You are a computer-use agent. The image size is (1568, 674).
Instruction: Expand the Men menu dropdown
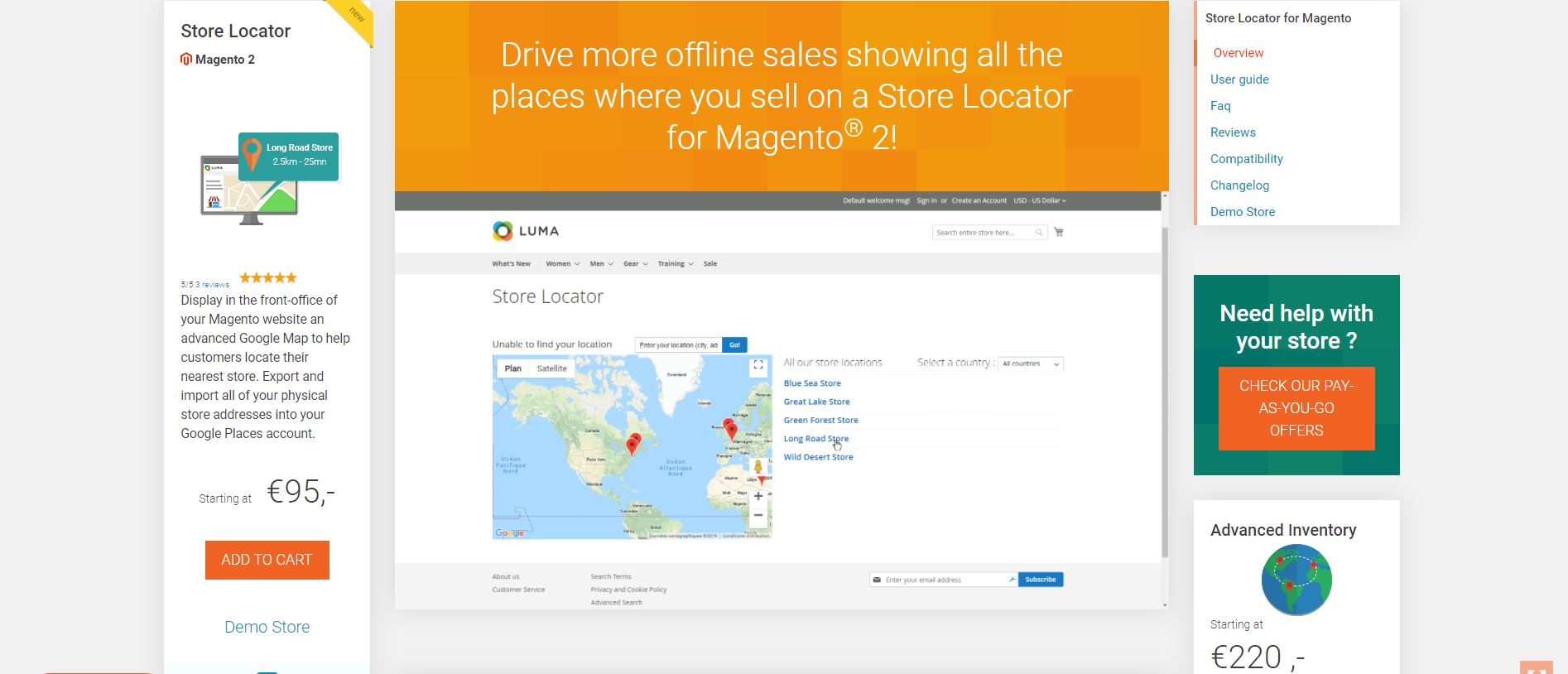(x=602, y=263)
